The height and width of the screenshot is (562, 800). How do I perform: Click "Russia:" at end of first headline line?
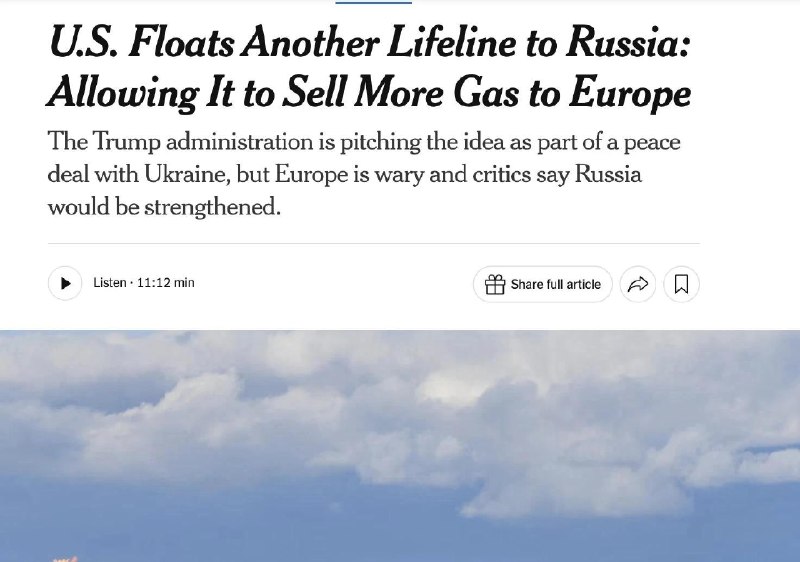click(628, 42)
